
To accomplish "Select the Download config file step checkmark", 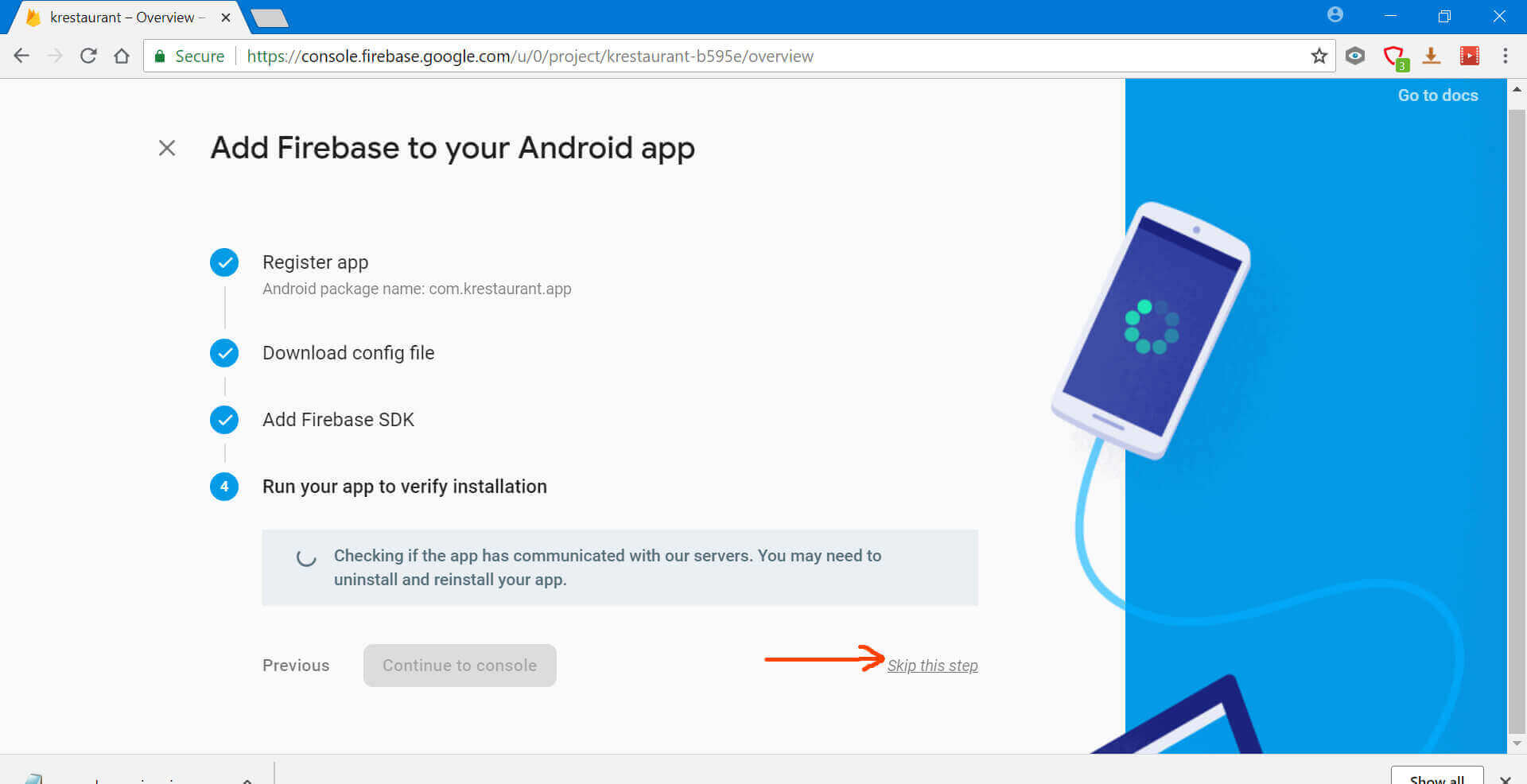I will 224,353.
